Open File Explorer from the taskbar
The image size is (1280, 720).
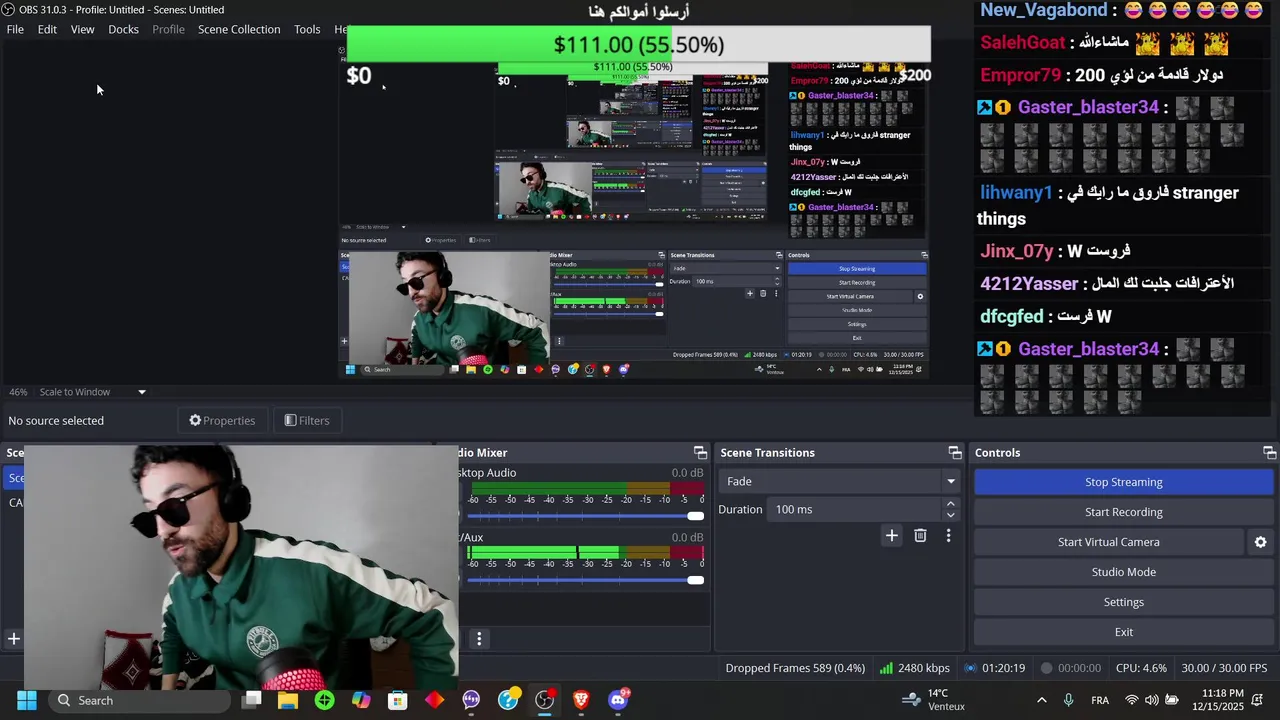click(288, 700)
